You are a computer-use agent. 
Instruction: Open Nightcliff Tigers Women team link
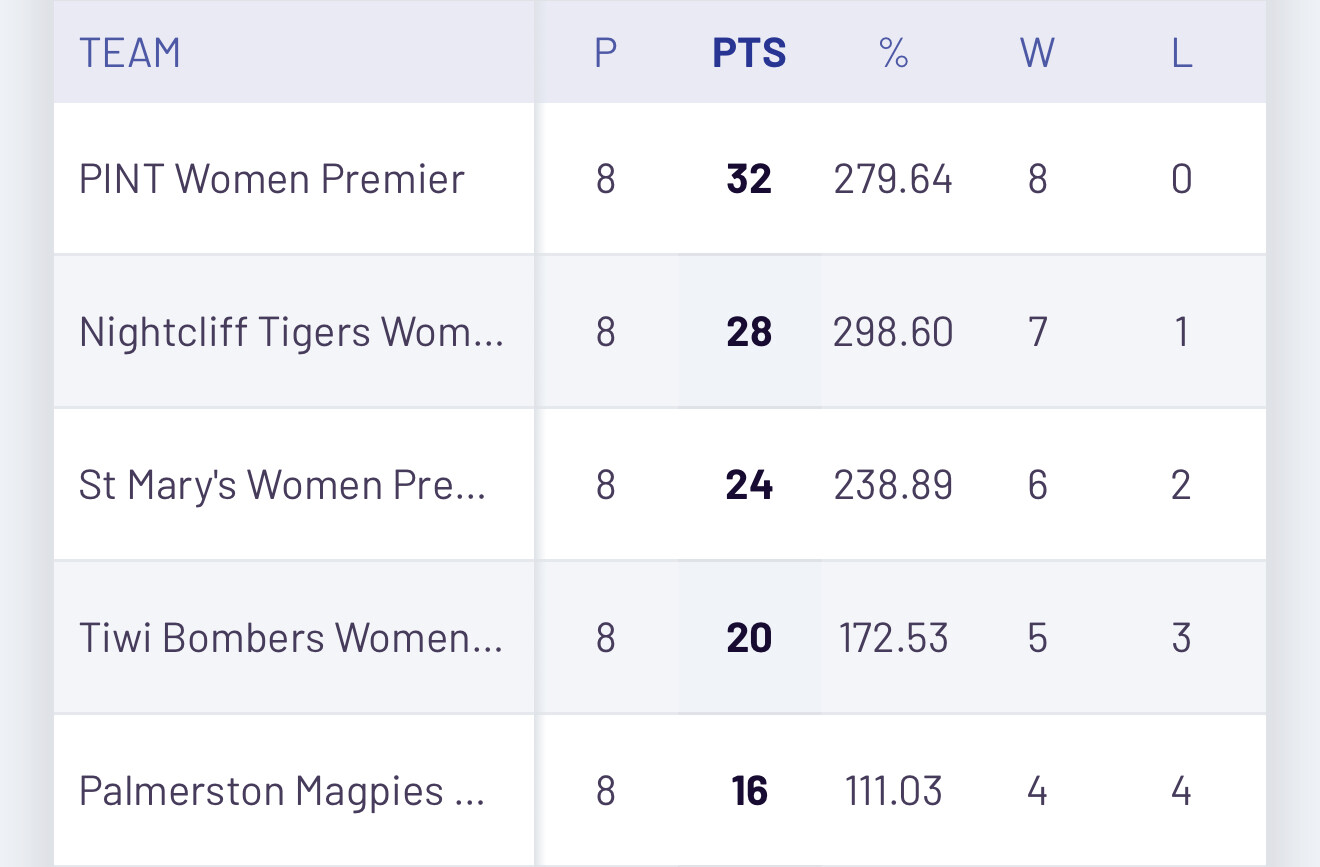coord(291,332)
